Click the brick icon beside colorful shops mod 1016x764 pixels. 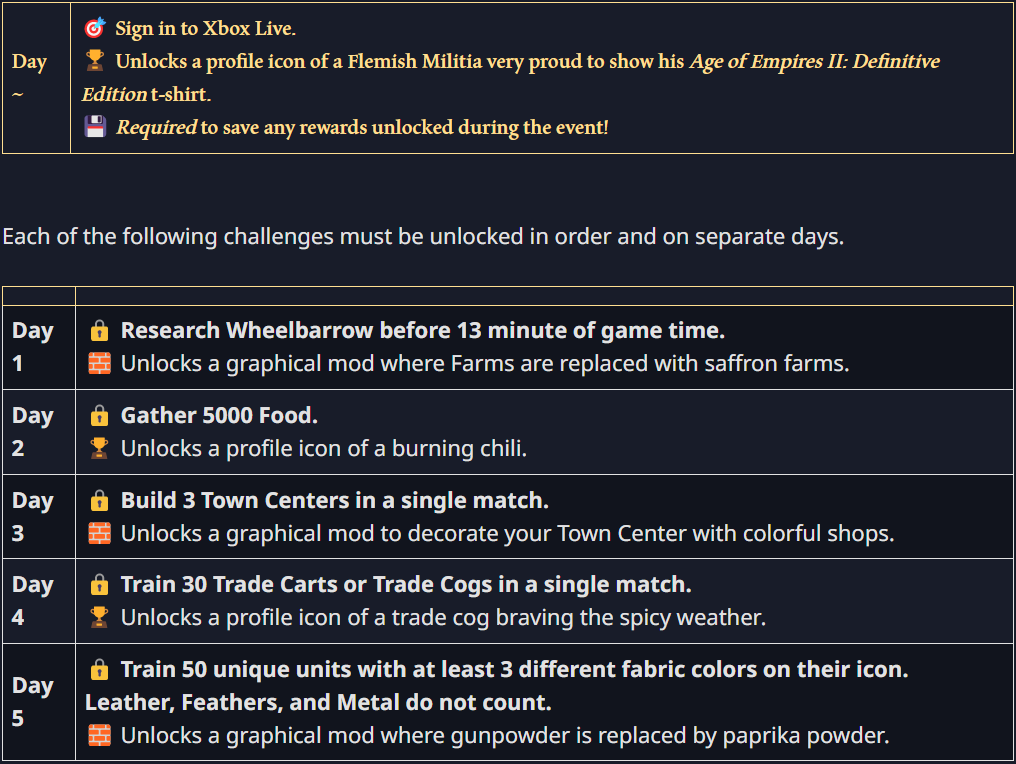[x=99, y=533]
